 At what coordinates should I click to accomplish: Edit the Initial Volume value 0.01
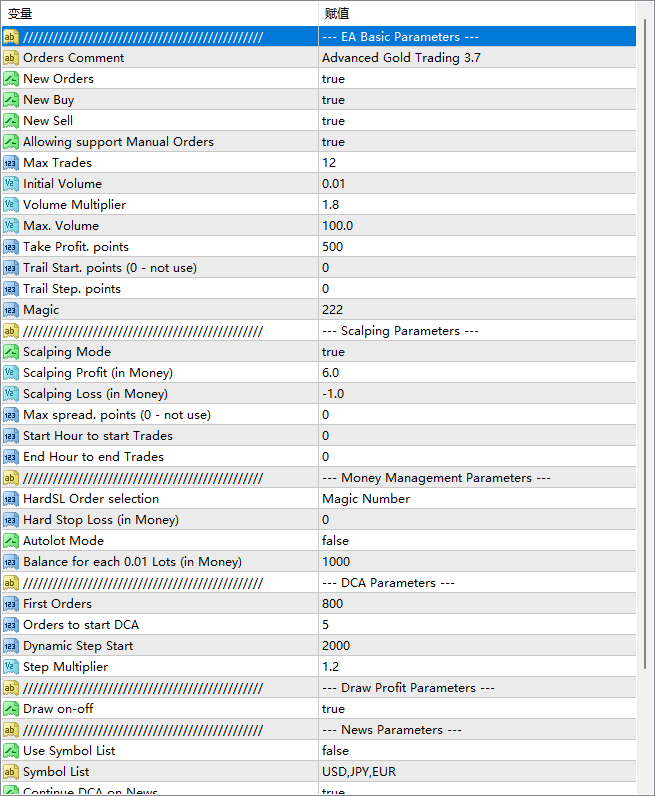coord(477,184)
